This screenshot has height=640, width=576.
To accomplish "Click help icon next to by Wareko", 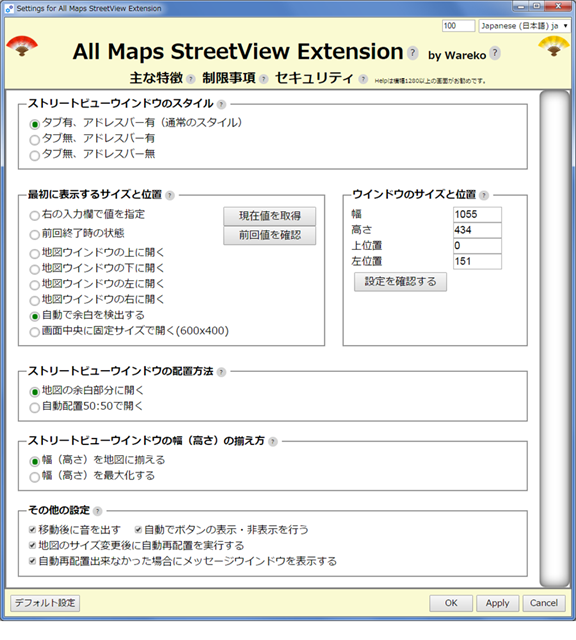I will [x=495, y=53].
